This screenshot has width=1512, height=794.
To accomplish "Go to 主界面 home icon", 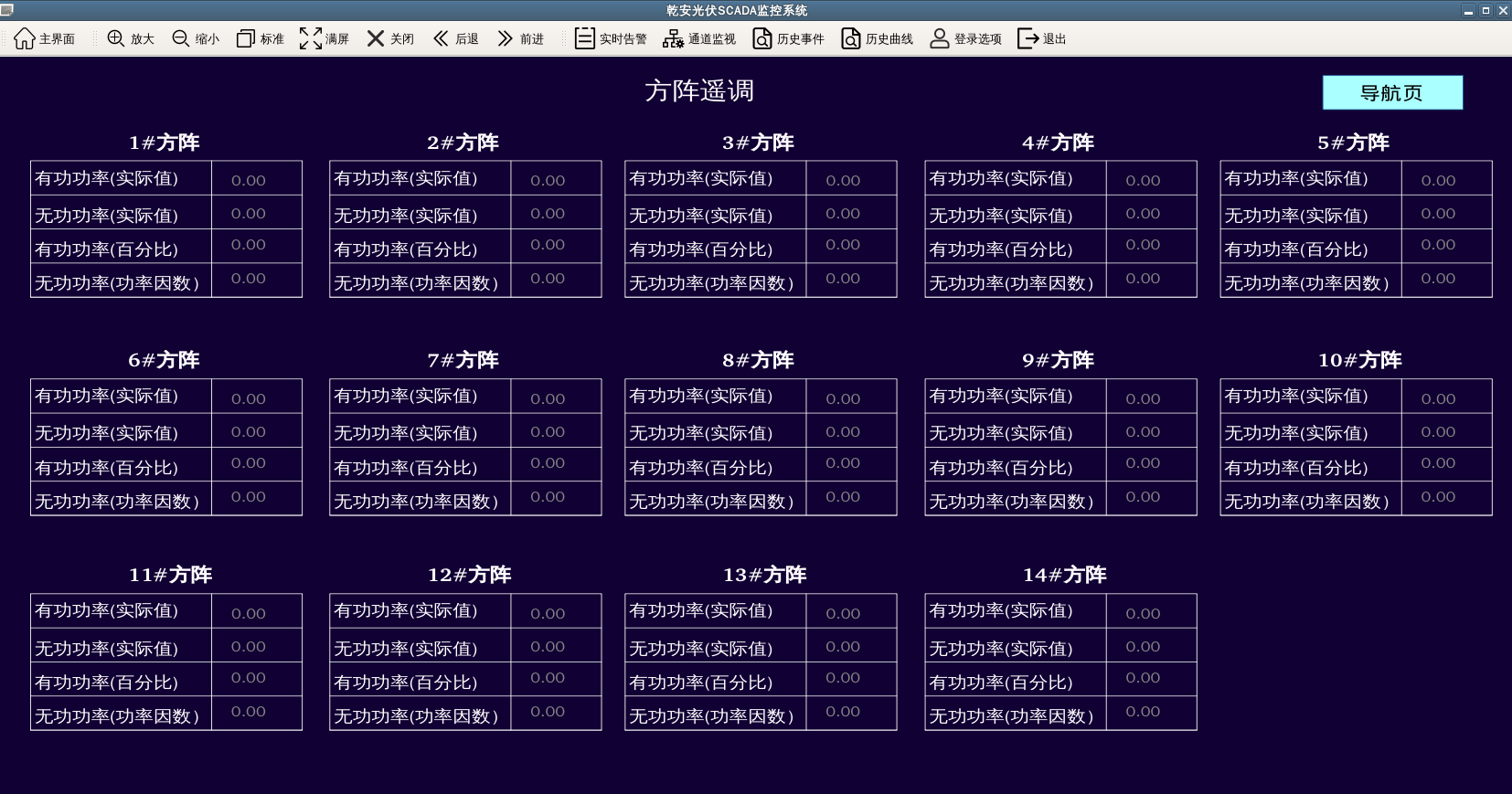I will point(25,38).
